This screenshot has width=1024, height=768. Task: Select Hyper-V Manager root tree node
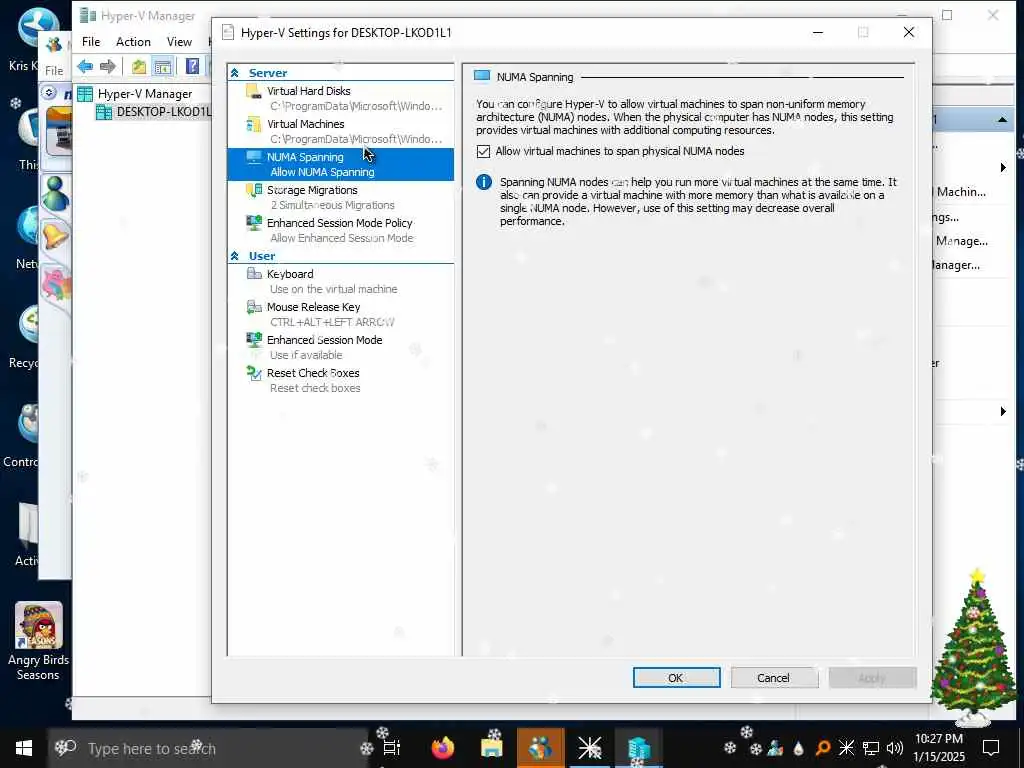135,94
